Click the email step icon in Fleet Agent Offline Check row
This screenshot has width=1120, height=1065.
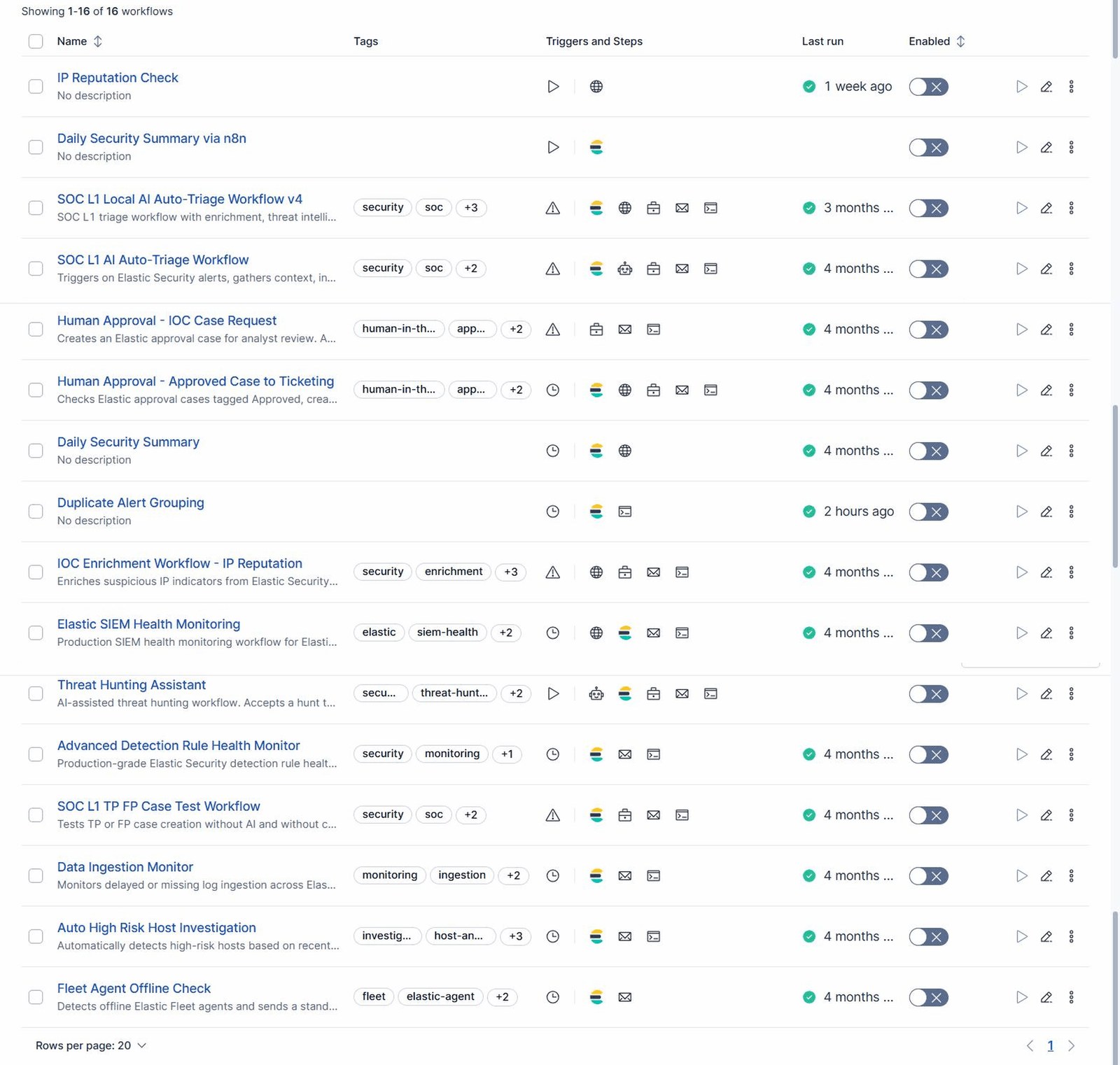coord(625,997)
